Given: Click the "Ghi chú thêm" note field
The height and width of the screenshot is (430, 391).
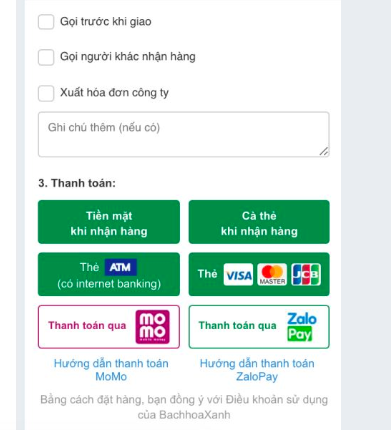Looking at the screenshot, I should (184, 134).
